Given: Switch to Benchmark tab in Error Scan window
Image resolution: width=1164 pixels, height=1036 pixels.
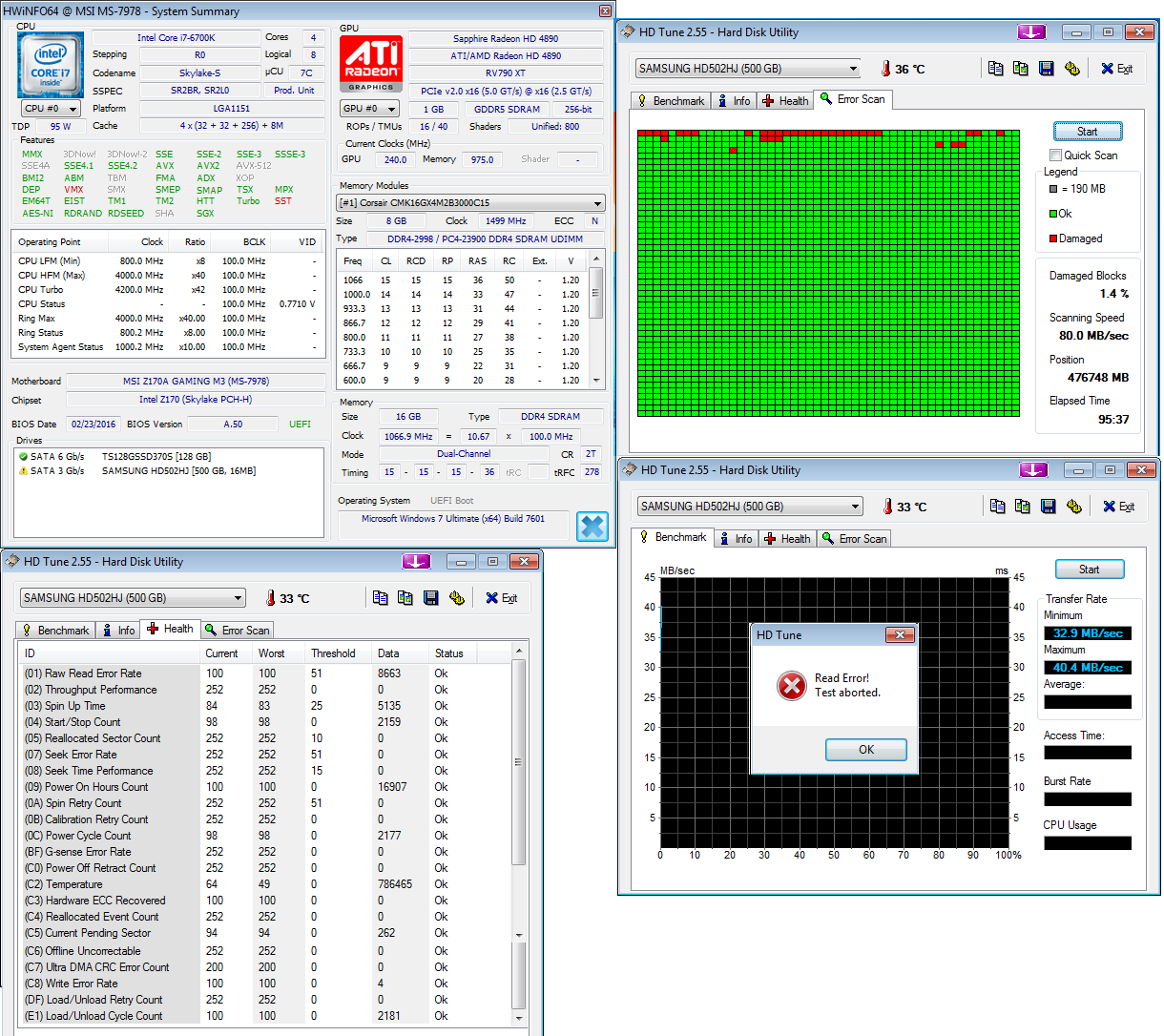Looking at the screenshot, I should click(671, 100).
